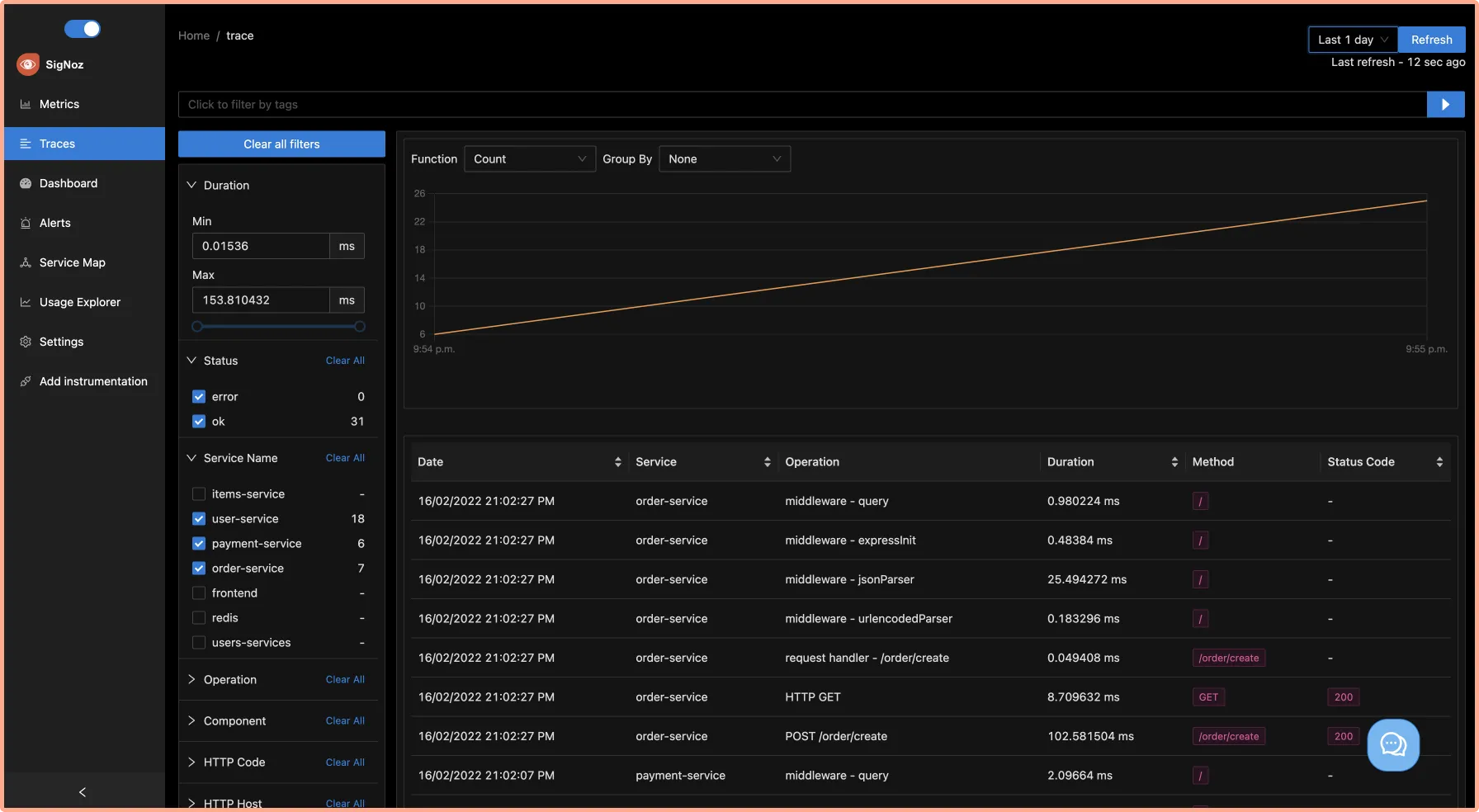
Task: Uncheck the payment-service checkbox
Action: (x=199, y=544)
